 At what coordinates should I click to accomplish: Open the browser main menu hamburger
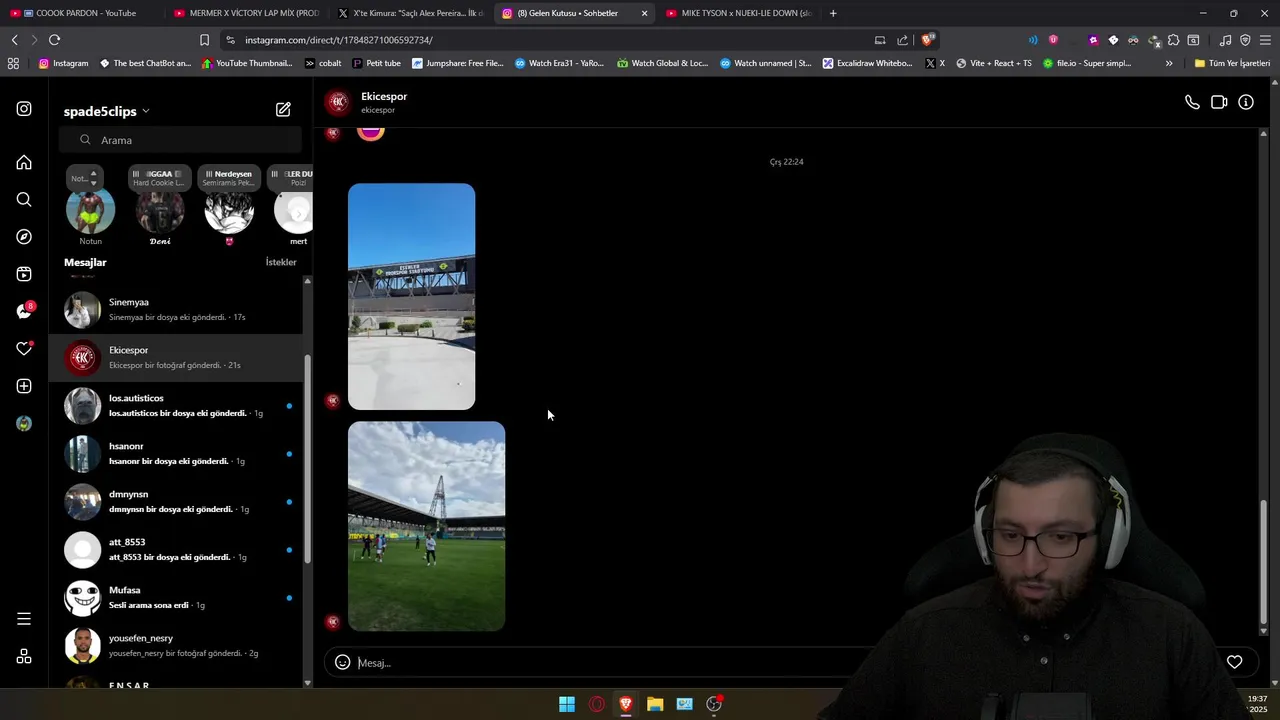tap(1265, 40)
